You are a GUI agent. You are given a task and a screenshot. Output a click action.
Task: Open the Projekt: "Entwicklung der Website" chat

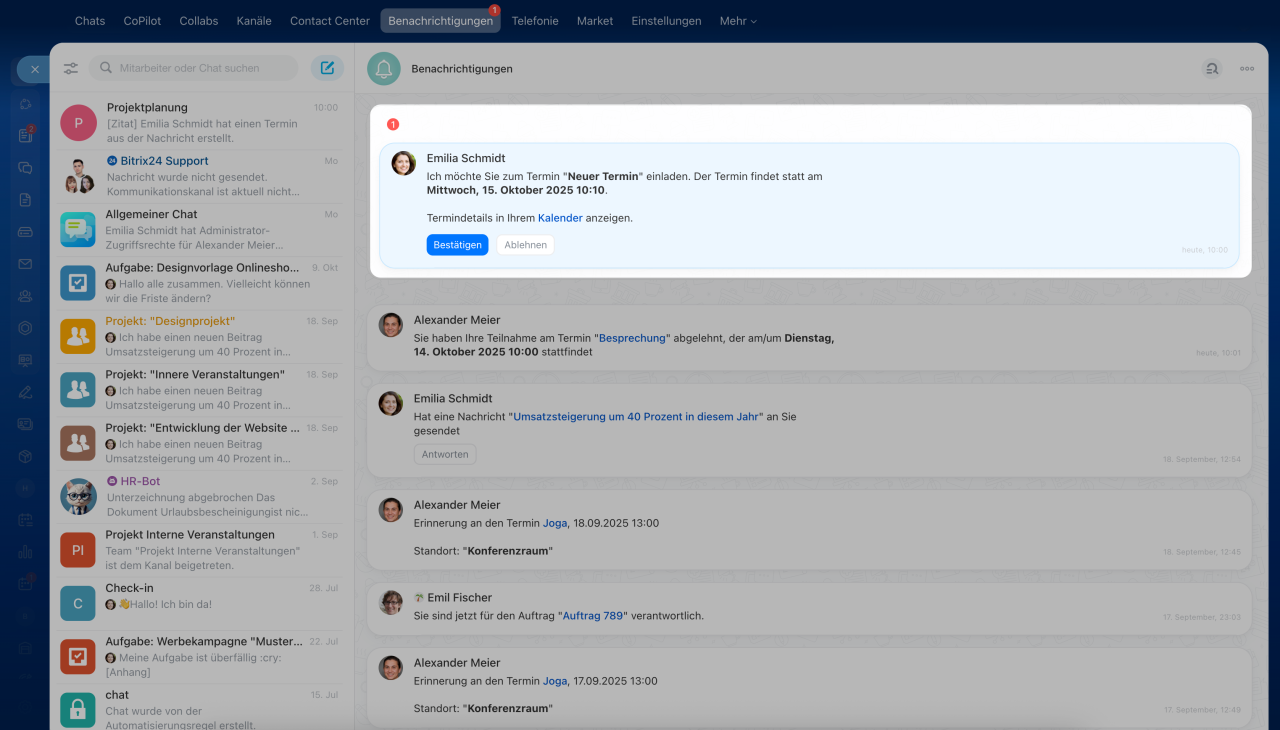202,443
